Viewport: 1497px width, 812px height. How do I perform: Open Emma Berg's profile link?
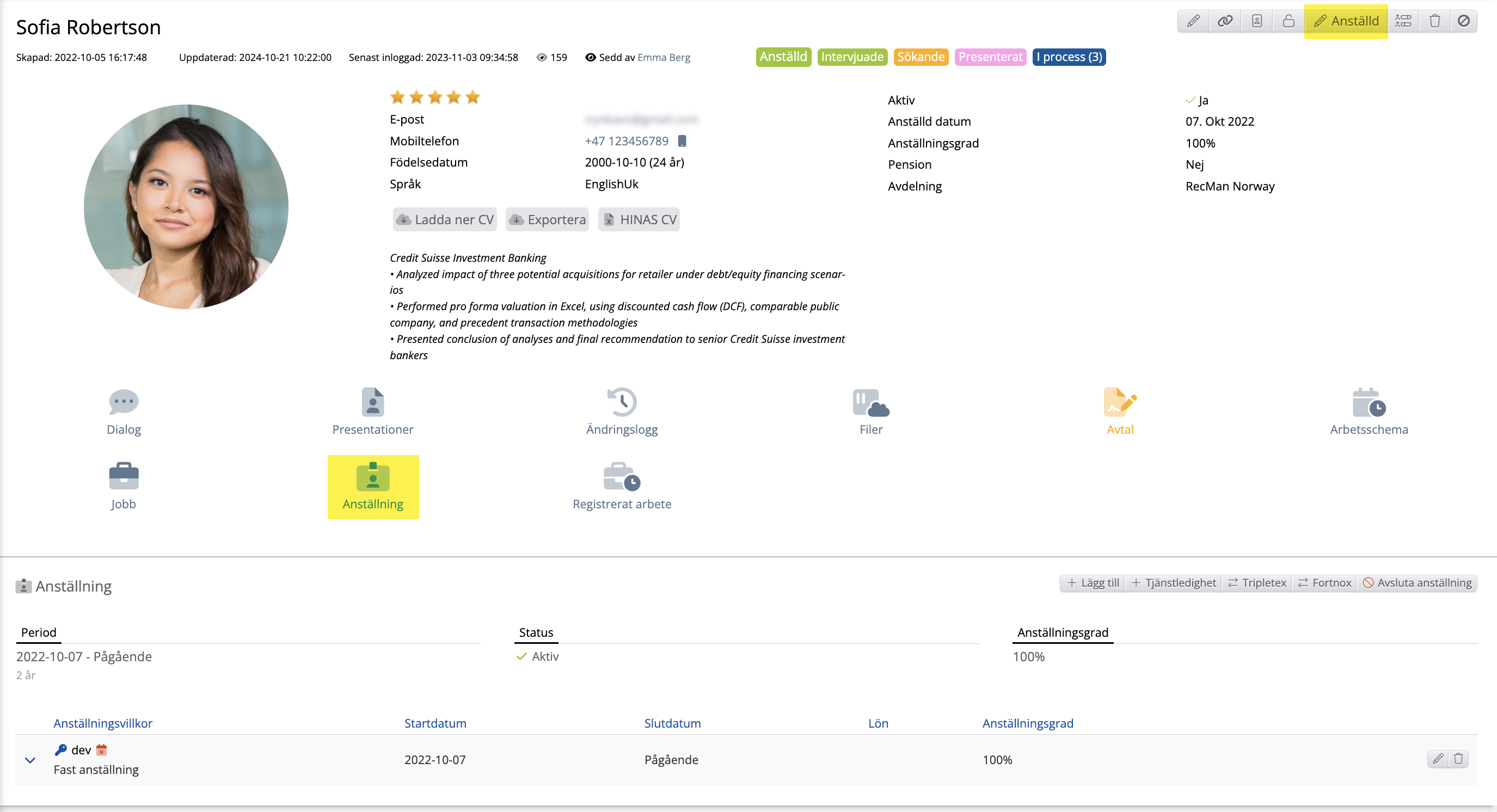[663, 58]
